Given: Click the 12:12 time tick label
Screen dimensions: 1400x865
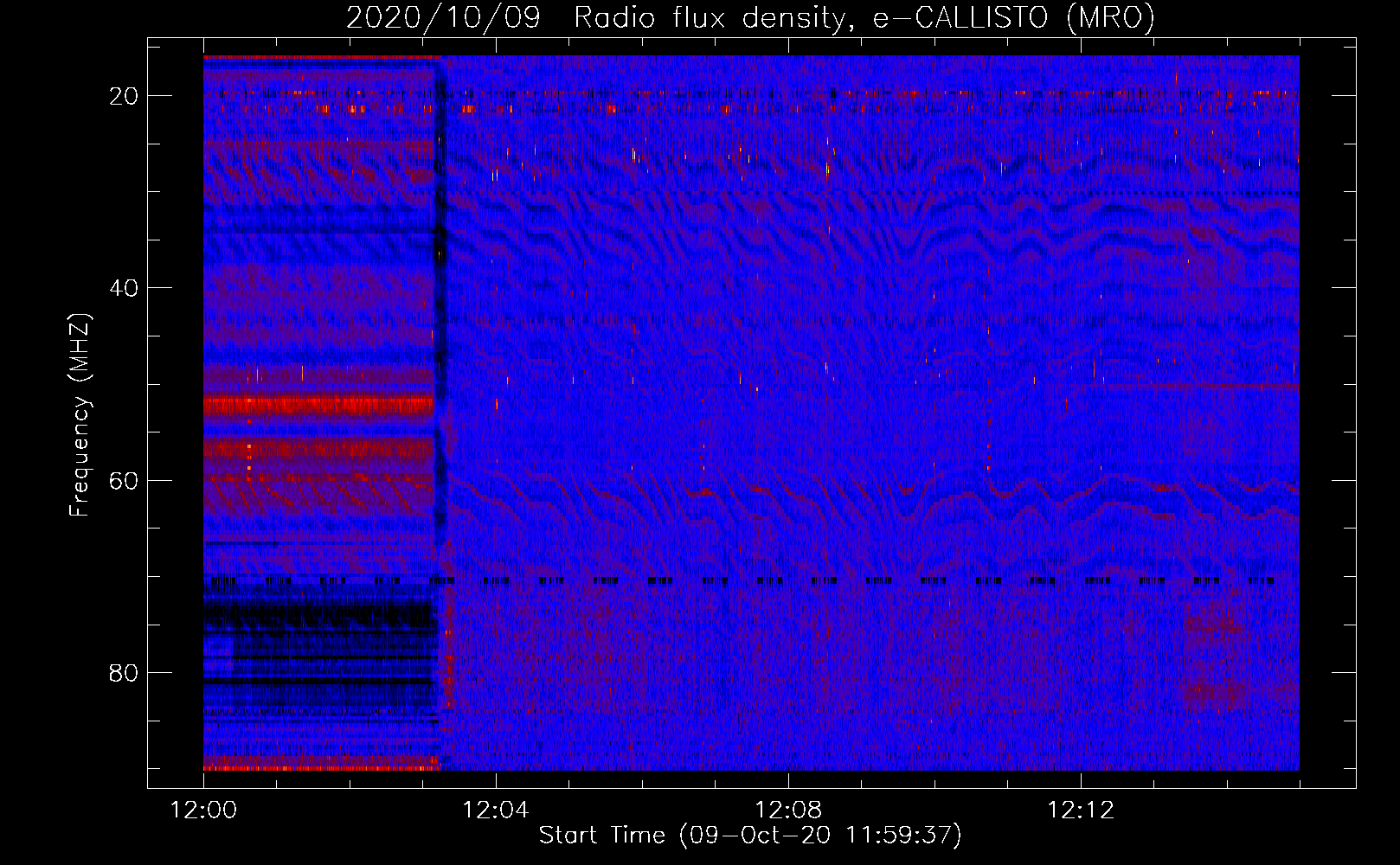Looking at the screenshot, I should pyautogui.click(x=1080, y=811).
